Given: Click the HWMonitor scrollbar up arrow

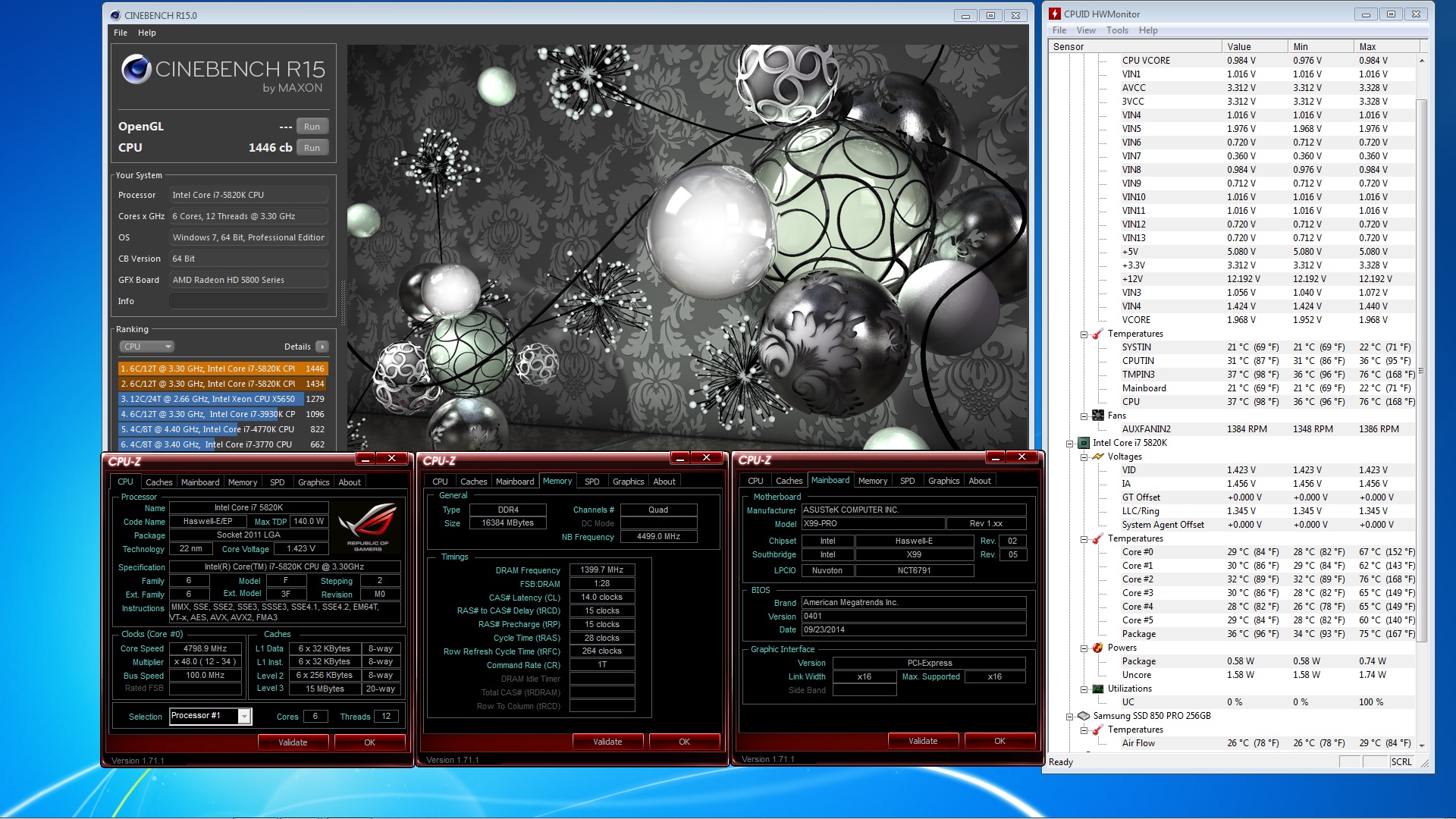Looking at the screenshot, I should coord(1421,61).
